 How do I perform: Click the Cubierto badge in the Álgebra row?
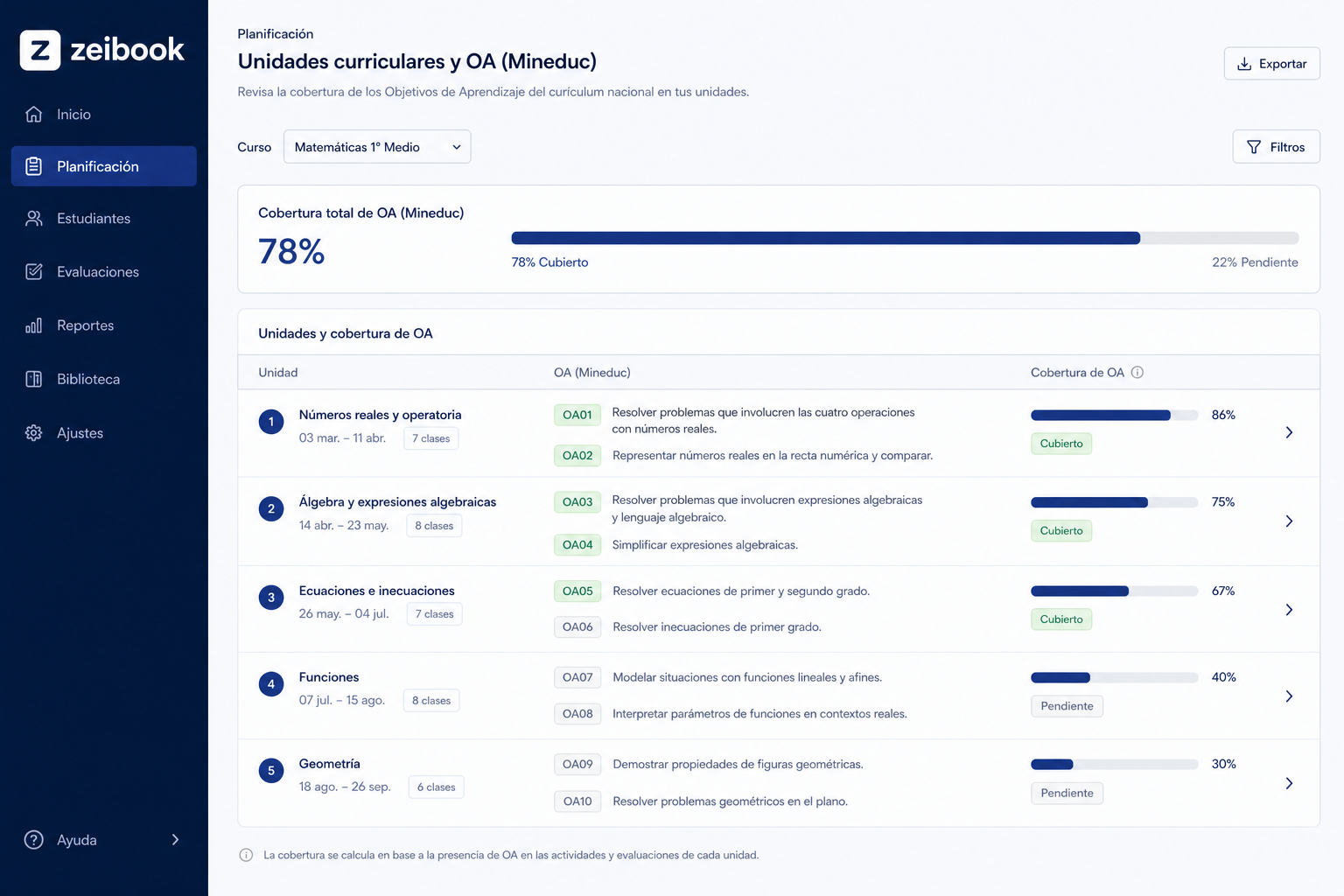[1061, 531]
